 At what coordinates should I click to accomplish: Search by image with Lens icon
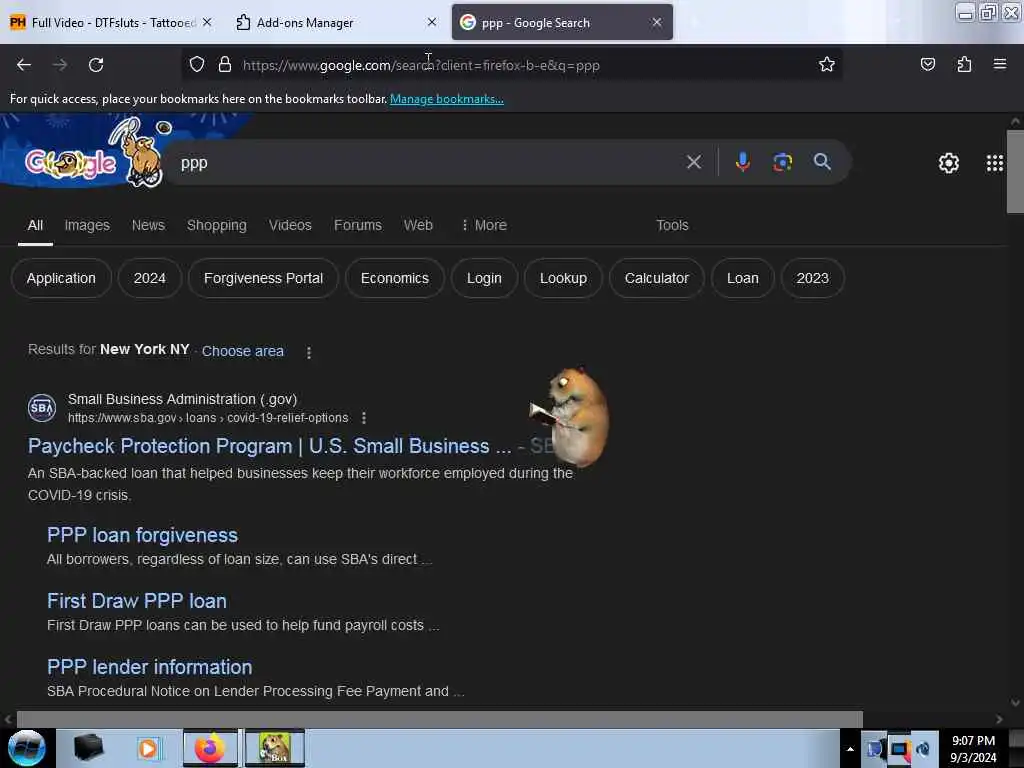782,162
